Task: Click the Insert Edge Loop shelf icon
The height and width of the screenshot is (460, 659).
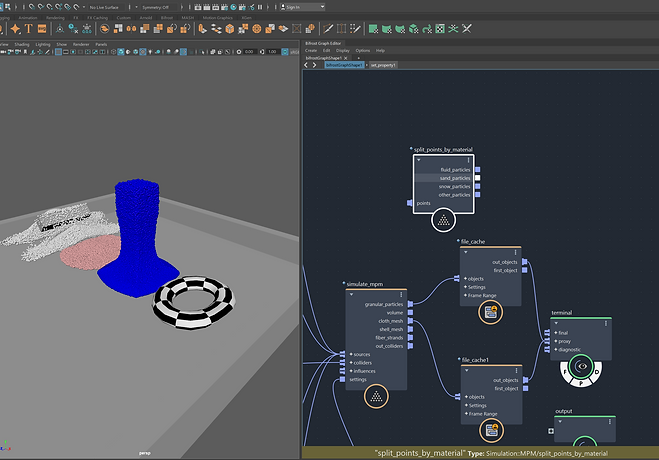Action: pyautogui.click(x=342, y=29)
